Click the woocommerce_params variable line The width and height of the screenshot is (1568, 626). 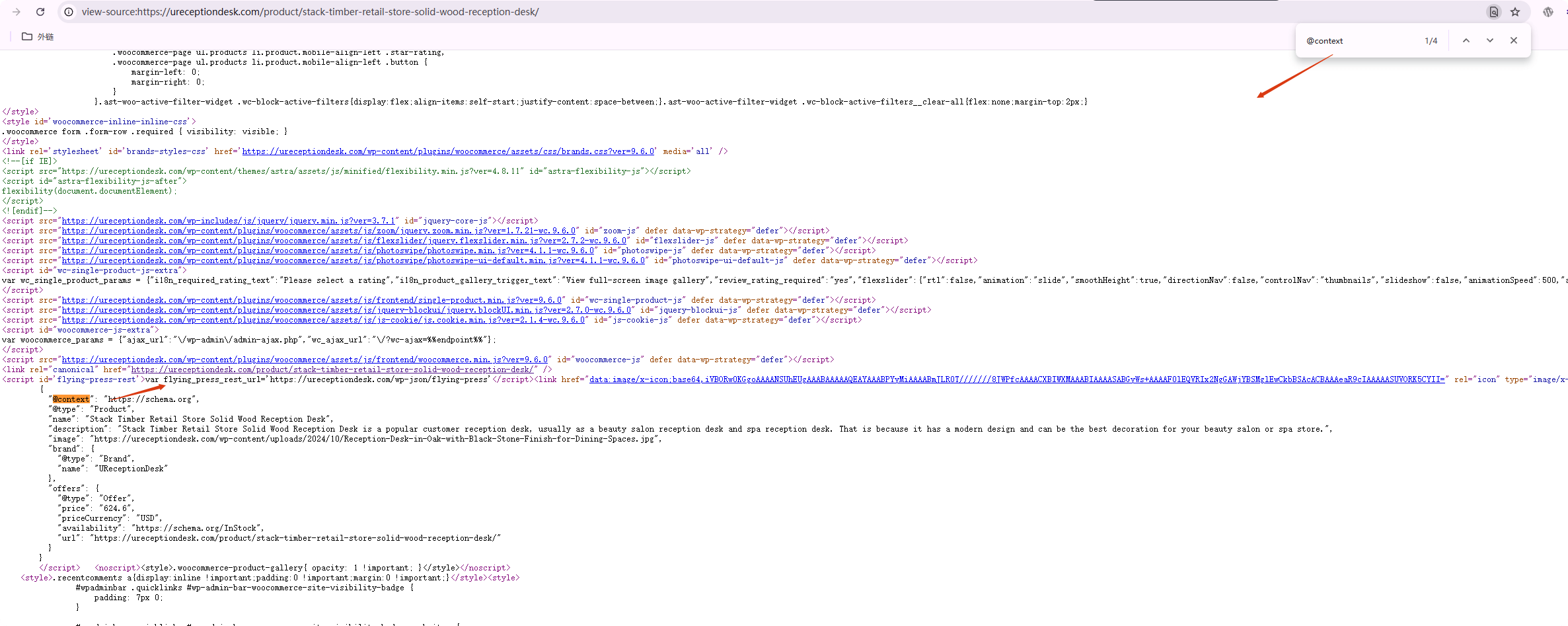[248, 340]
